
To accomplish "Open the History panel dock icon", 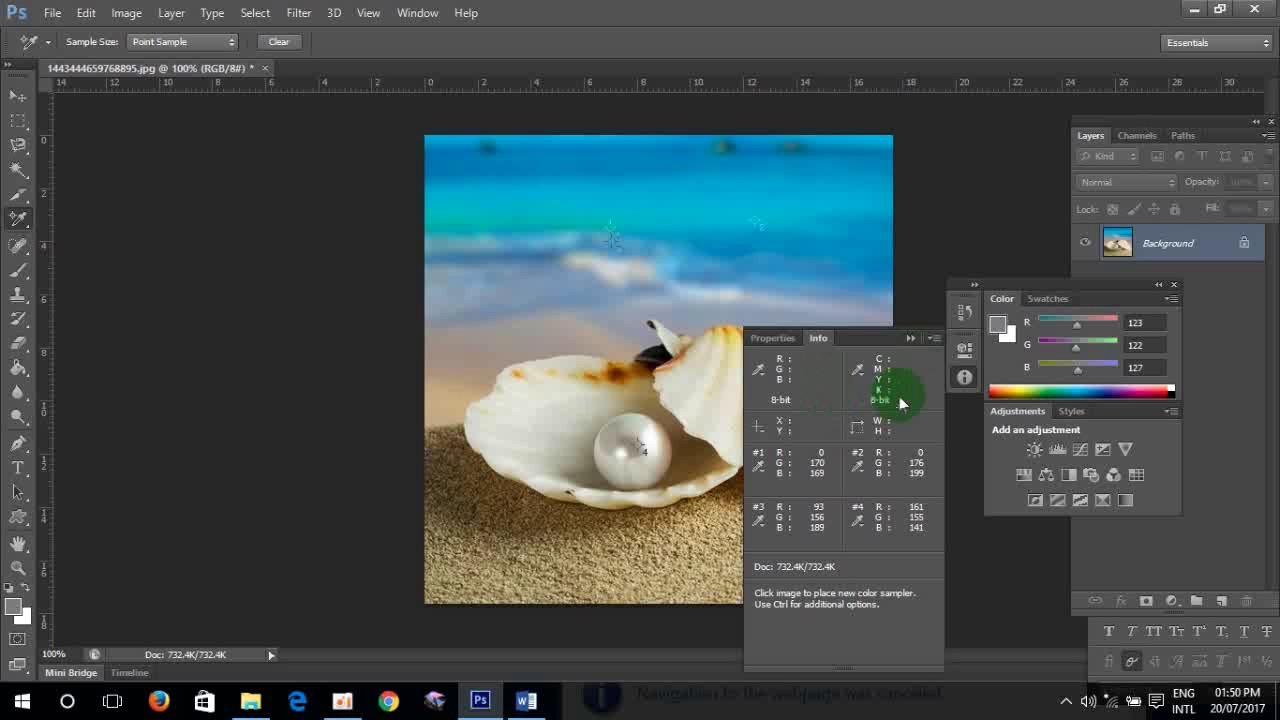I will 964,312.
